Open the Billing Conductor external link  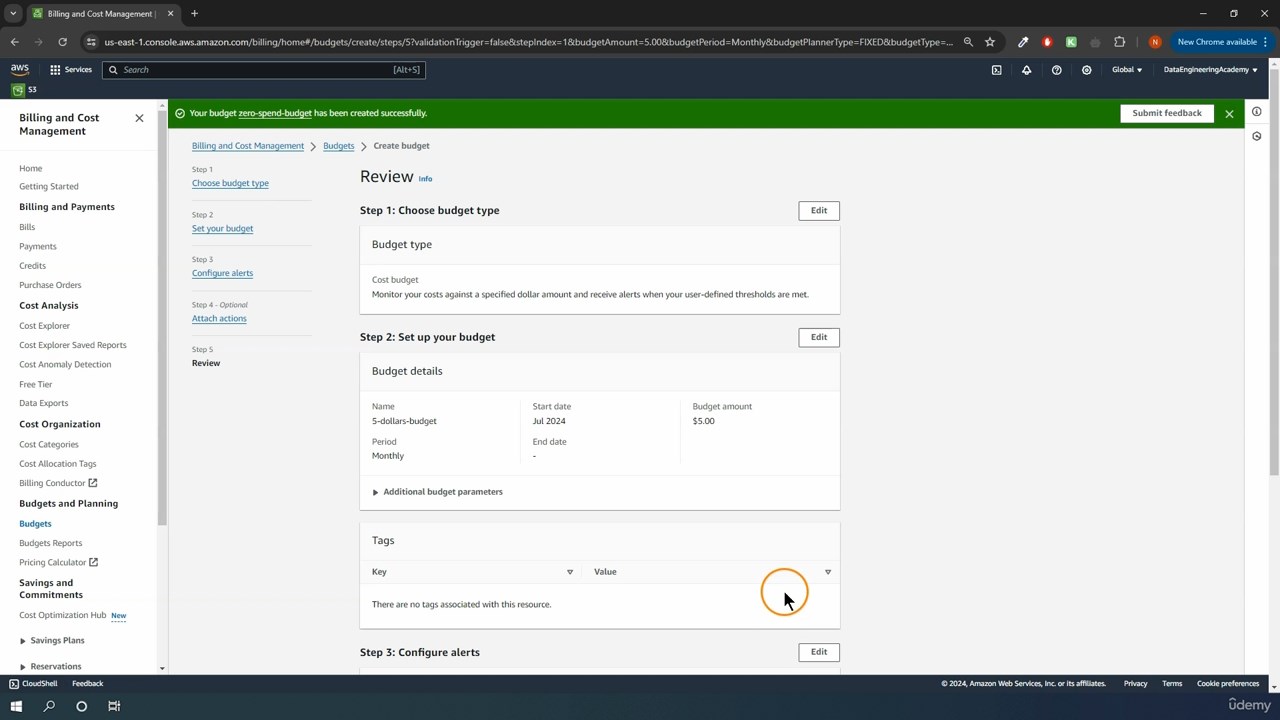[58, 483]
